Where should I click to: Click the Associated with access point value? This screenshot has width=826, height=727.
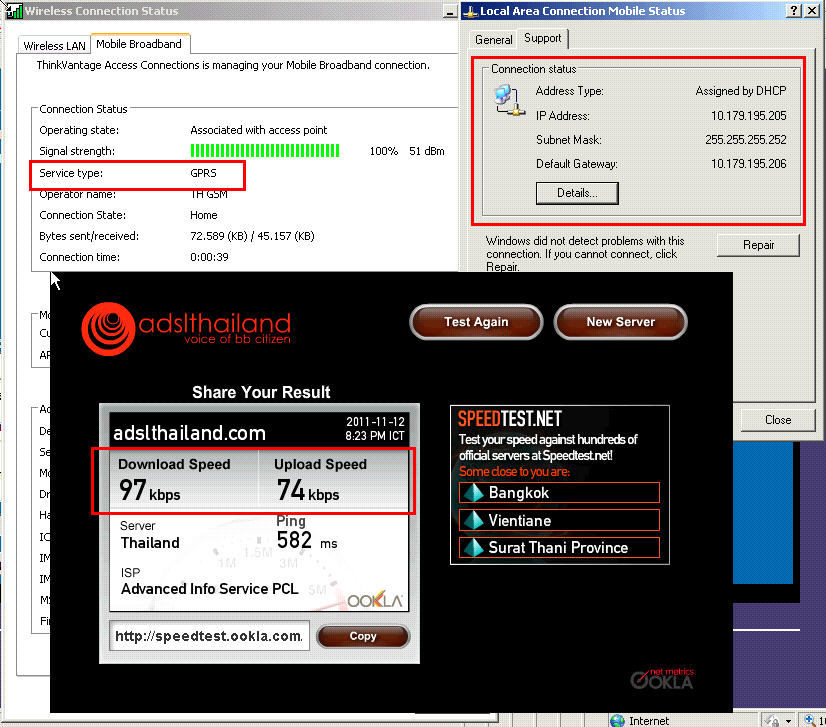click(259, 130)
